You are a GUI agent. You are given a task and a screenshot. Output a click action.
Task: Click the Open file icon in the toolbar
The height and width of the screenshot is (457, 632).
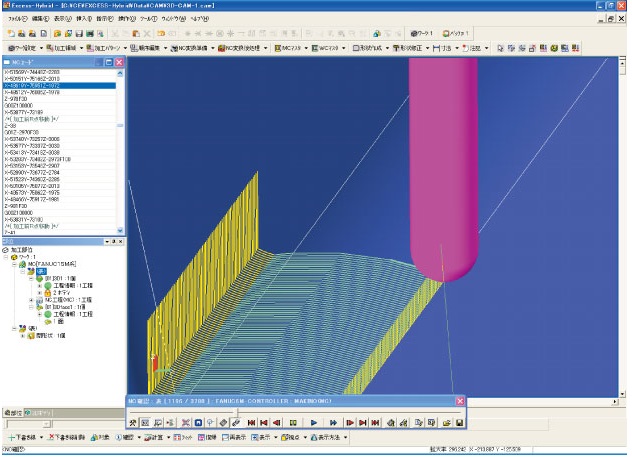pos(20,33)
